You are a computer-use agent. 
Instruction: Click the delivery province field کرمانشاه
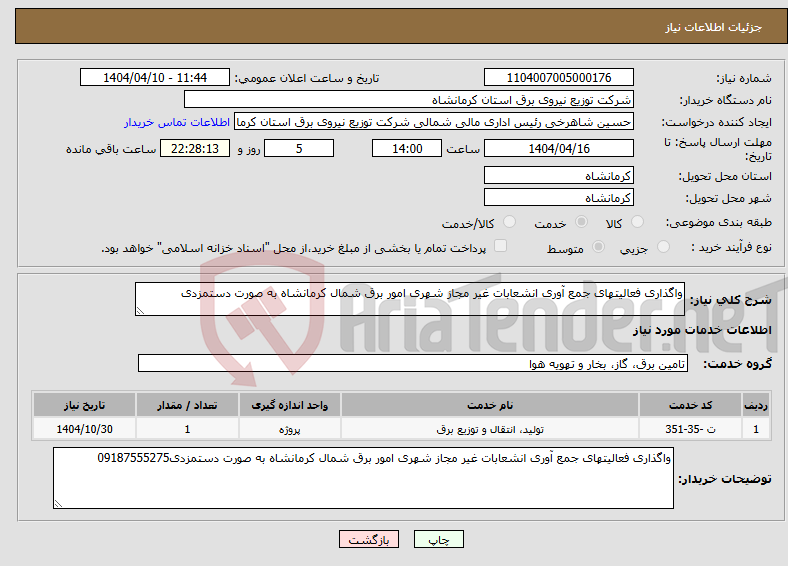coord(558,175)
